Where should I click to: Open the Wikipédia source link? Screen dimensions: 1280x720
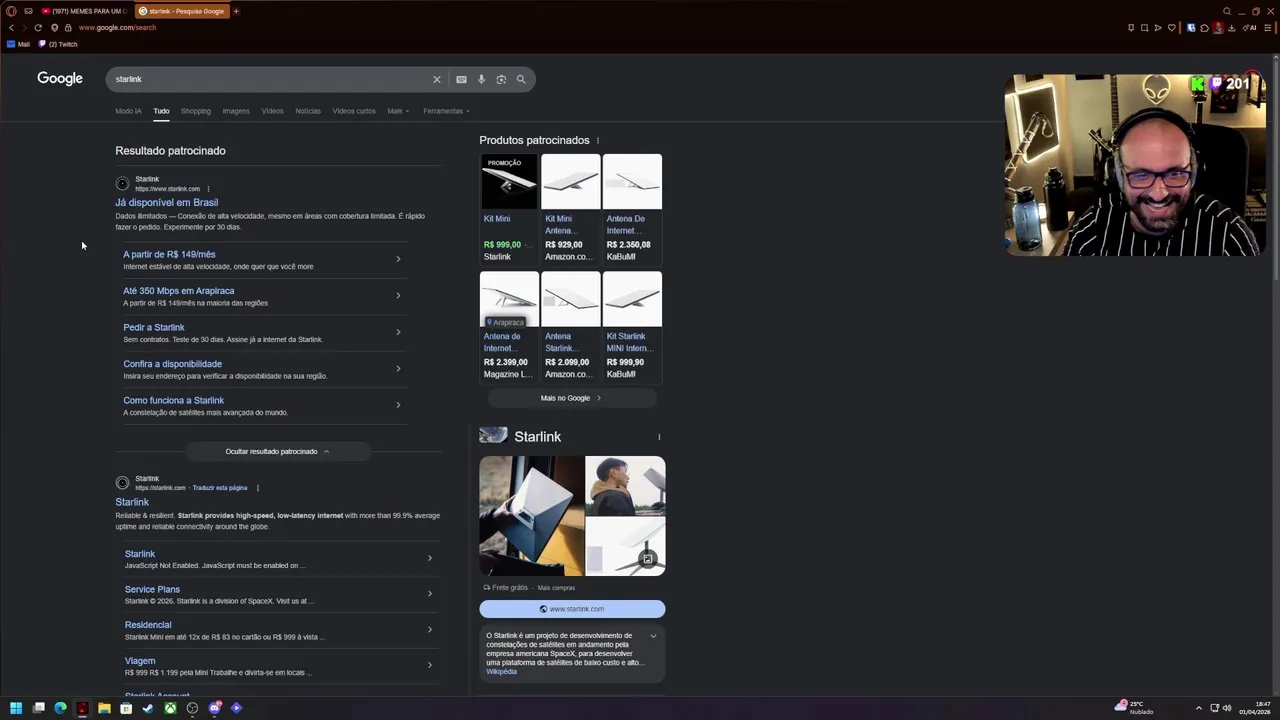501,672
